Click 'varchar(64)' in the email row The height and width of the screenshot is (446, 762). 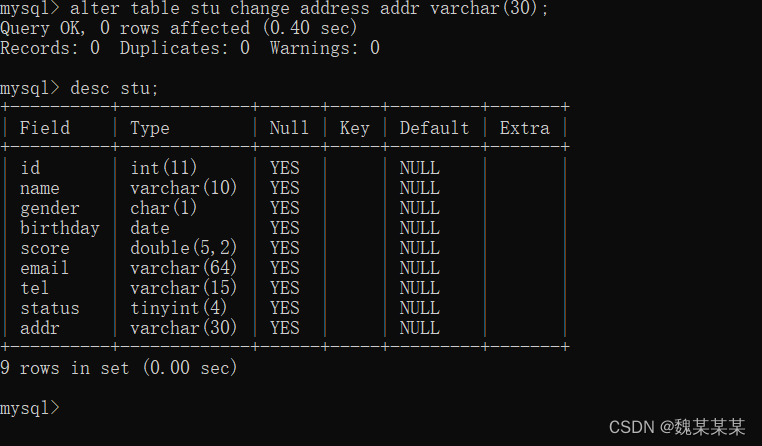click(184, 268)
